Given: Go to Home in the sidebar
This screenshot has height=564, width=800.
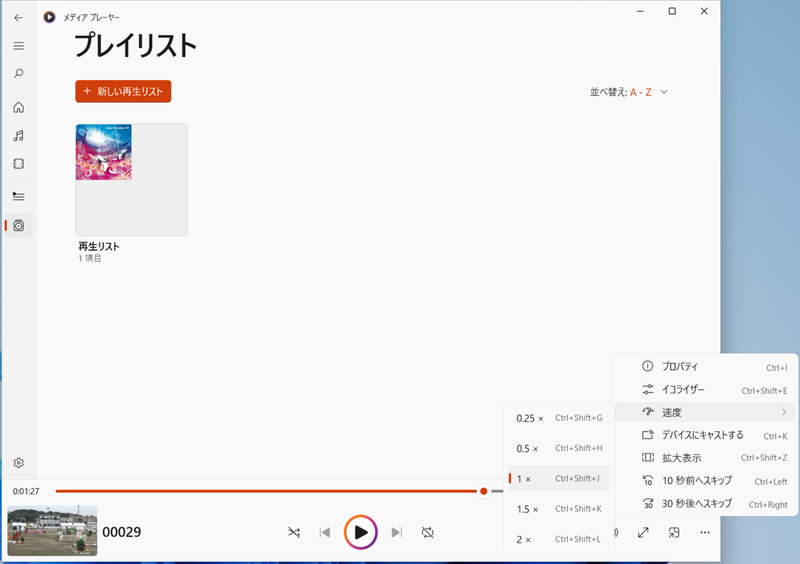Looking at the screenshot, I should tap(18, 107).
